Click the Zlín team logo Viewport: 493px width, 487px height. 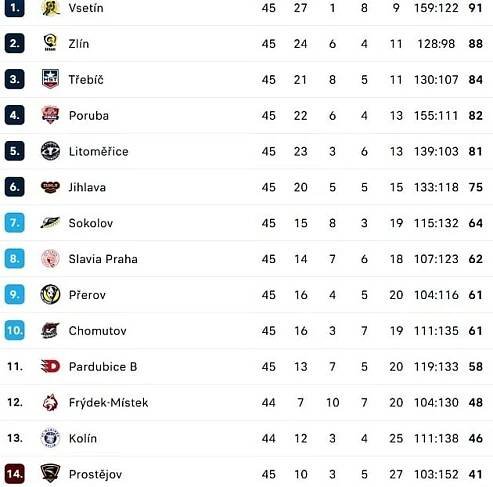(x=50, y=43)
